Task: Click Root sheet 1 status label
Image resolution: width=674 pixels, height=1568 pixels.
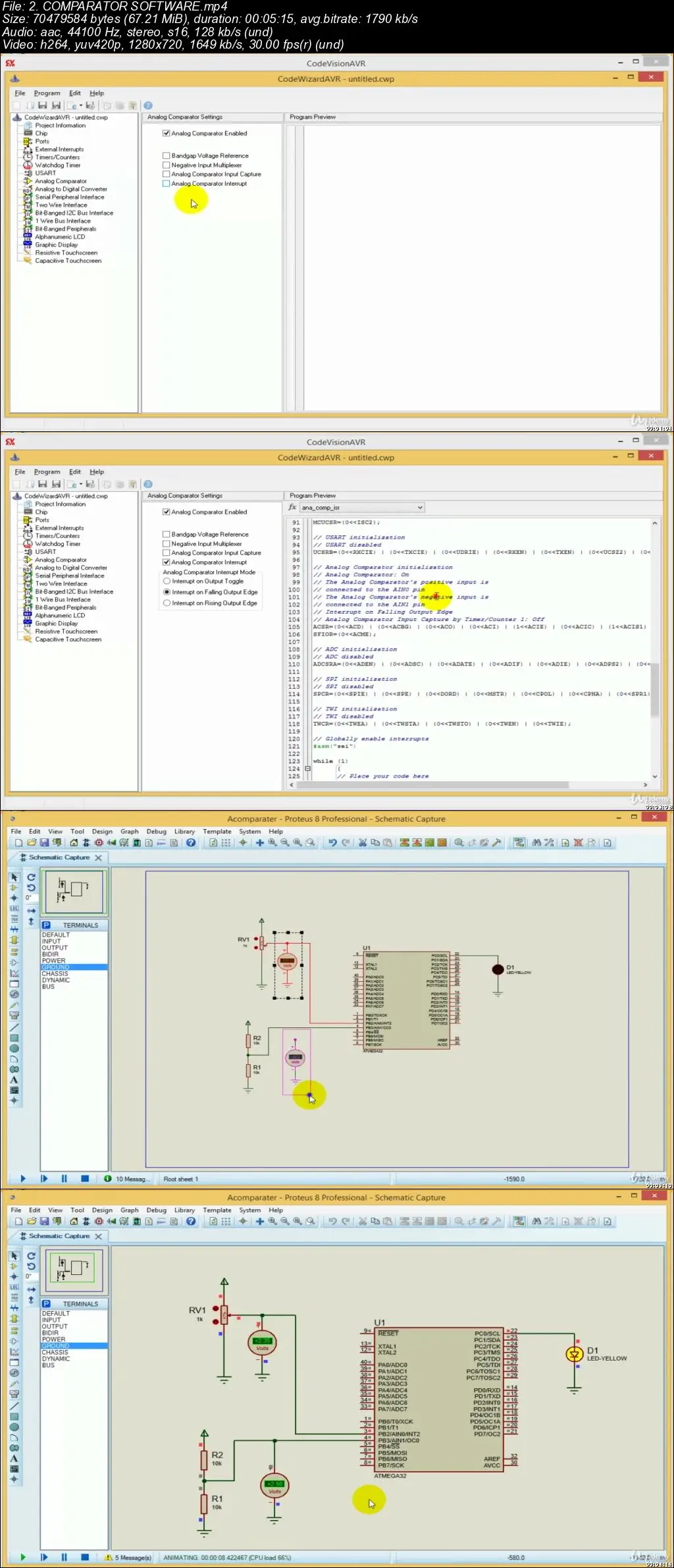Action: [x=180, y=1179]
